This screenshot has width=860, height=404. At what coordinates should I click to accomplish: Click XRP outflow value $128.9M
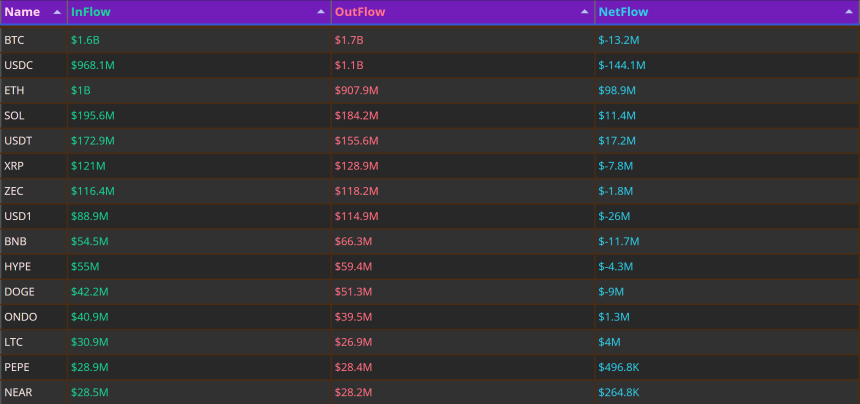click(357, 166)
